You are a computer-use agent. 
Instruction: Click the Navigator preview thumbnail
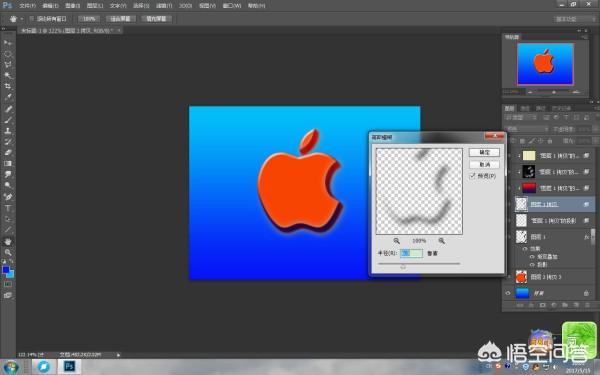545,64
